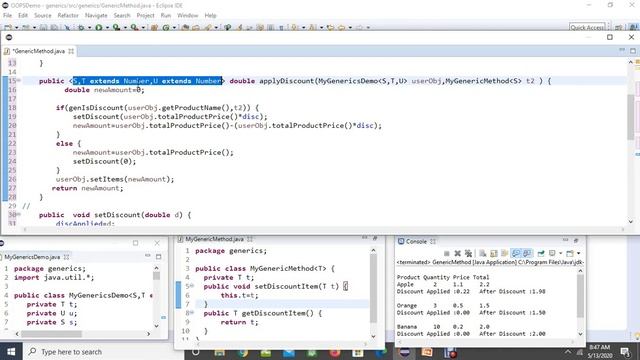Screen dimensions: 640x360
Task: Open the Project menu
Action: click(145, 16)
